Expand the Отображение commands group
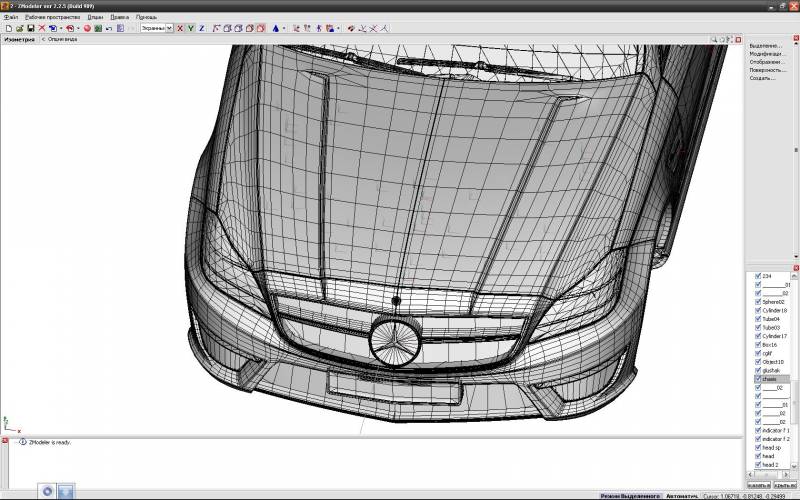 coord(767,62)
